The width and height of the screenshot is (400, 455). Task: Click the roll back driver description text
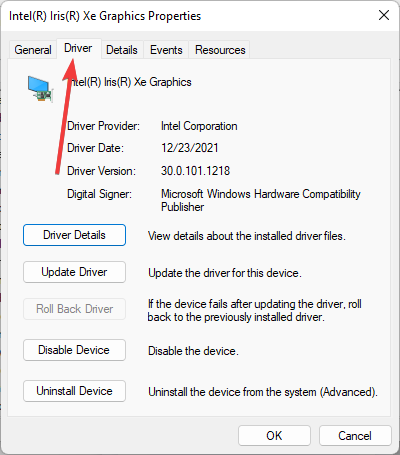(x=255, y=310)
